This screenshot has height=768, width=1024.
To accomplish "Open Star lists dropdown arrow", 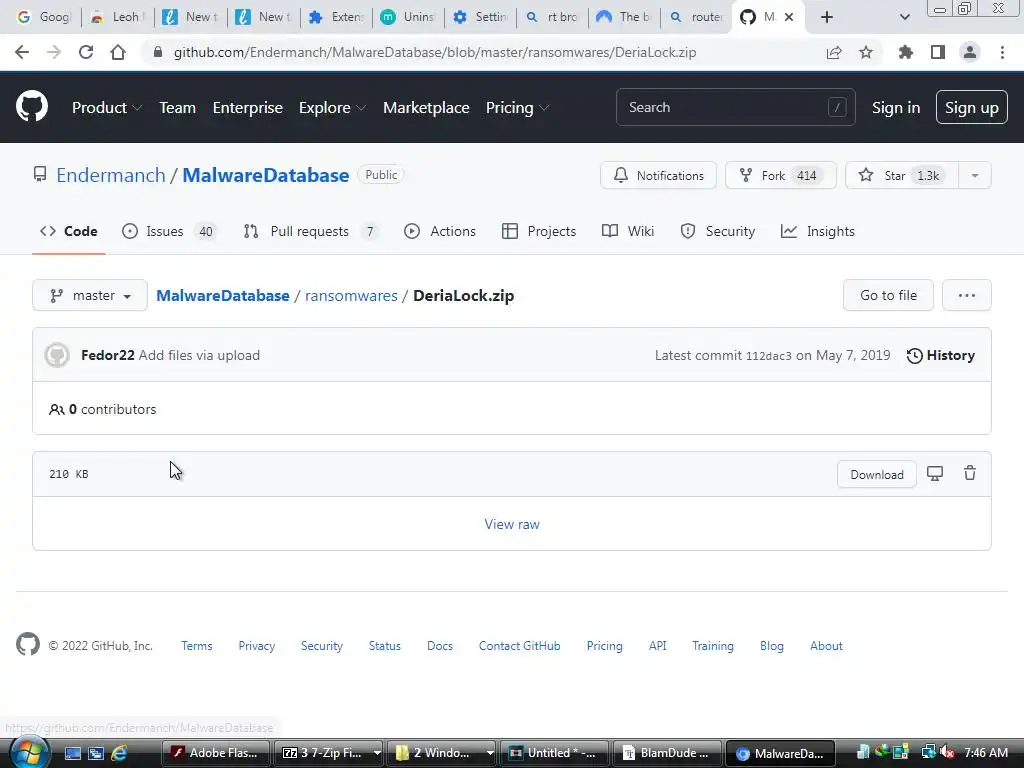I will [974, 176].
